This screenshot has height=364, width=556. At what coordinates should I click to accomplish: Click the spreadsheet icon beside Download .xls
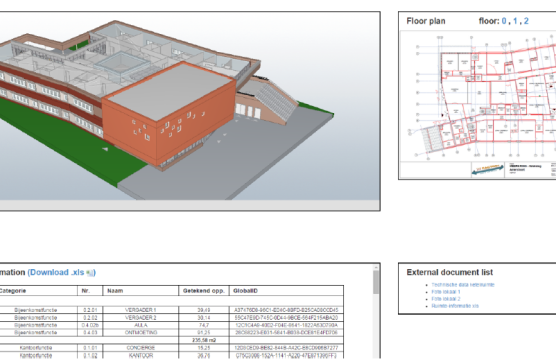pyautogui.click(x=90, y=273)
